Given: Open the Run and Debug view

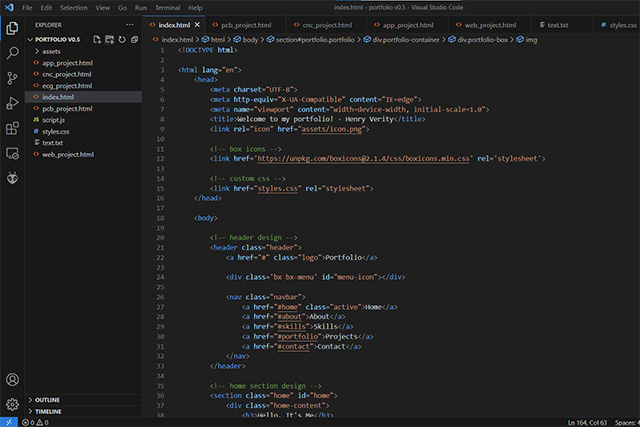Looking at the screenshot, I should (x=12, y=103).
